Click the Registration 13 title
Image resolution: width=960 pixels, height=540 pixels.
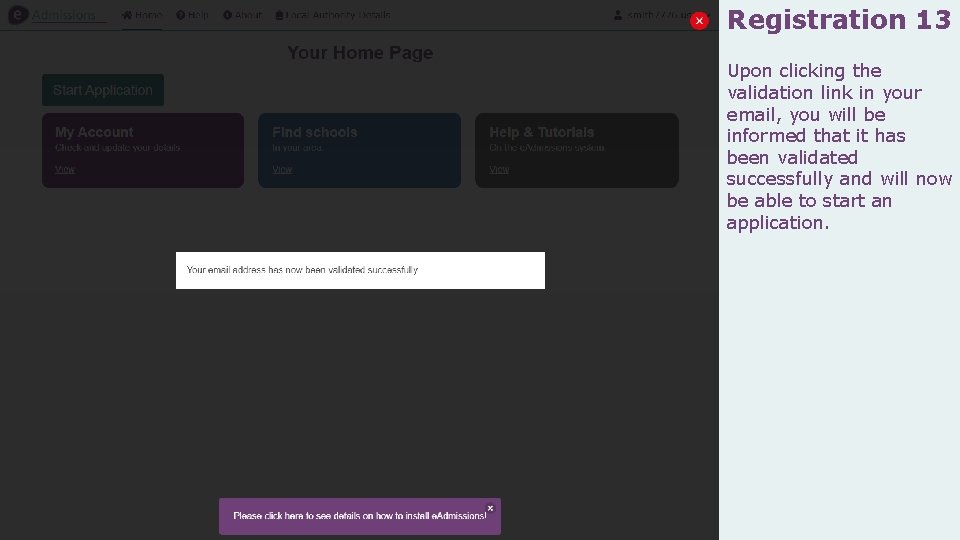pyautogui.click(x=839, y=20)
